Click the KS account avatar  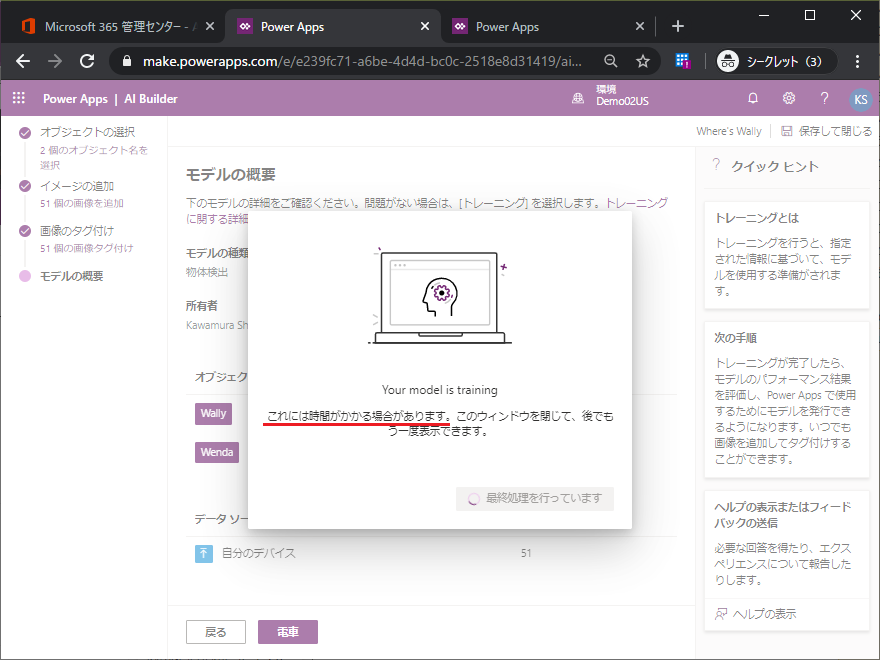860,99
